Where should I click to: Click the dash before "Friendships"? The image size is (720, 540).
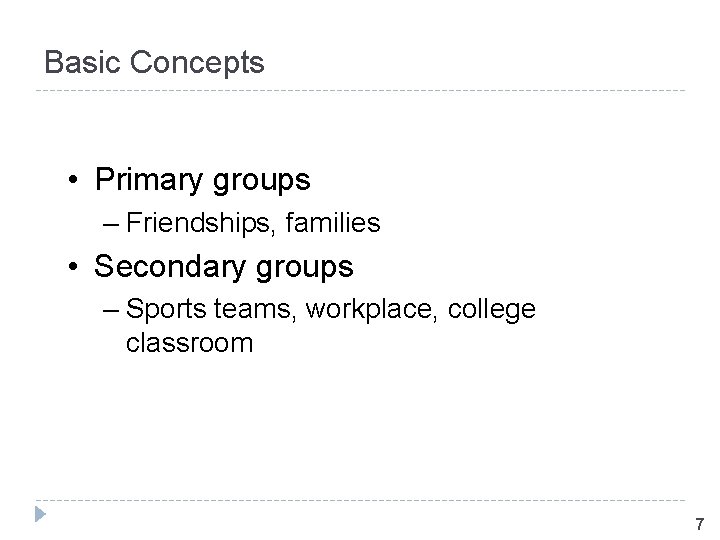coord(110,223)
